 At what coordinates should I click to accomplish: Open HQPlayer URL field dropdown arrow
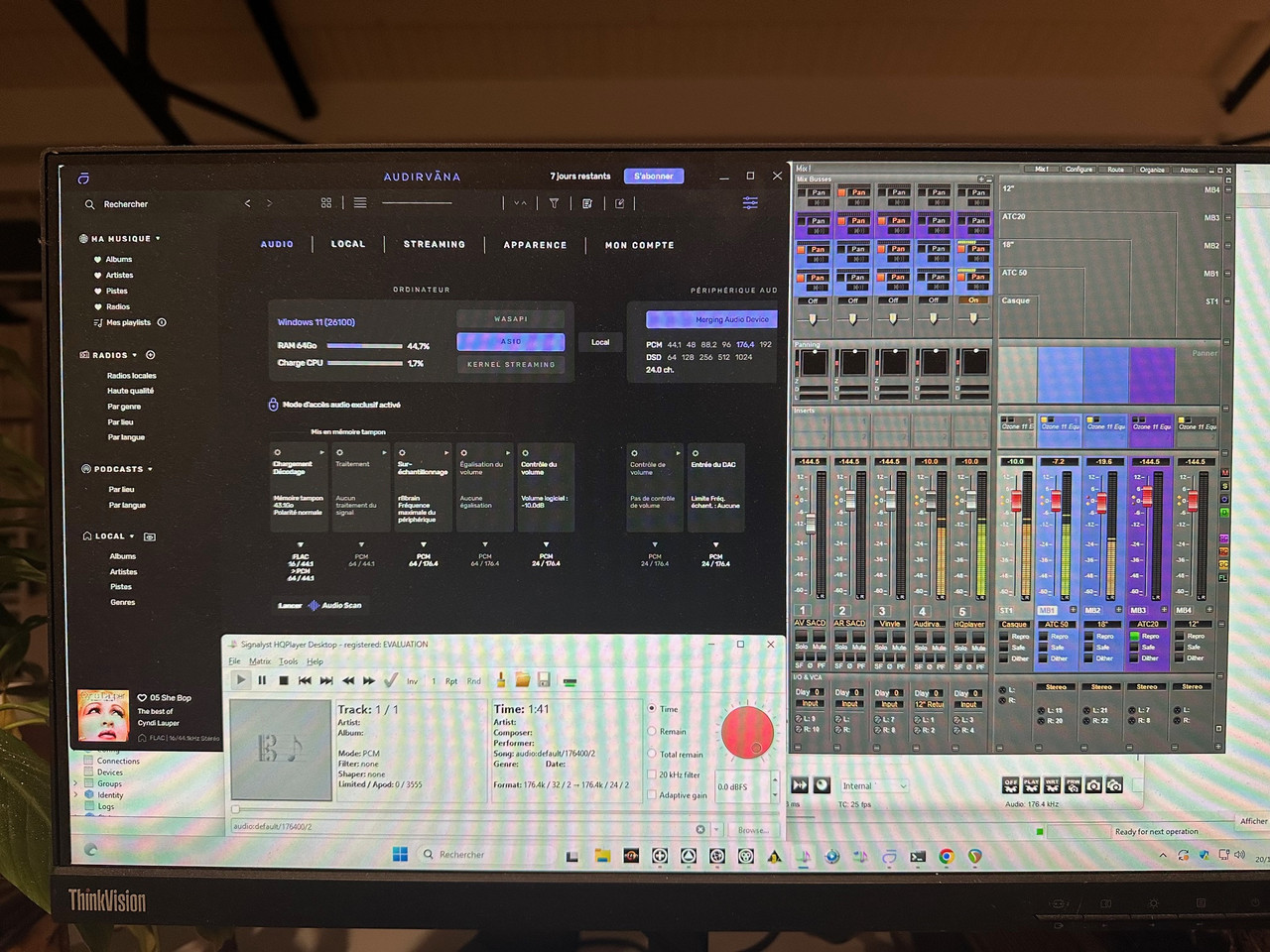click(x=718, y=829)
